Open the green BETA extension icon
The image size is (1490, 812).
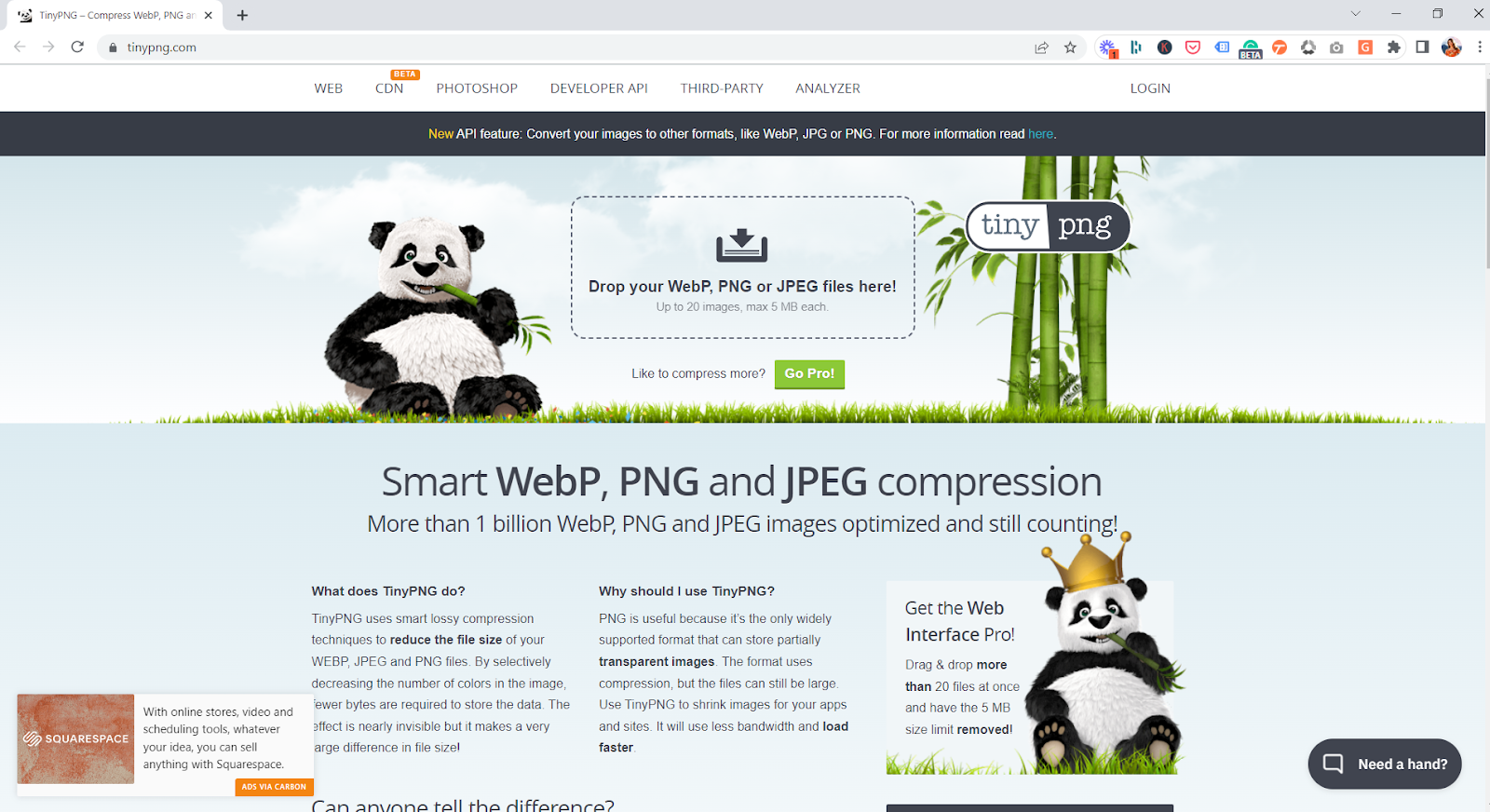1251,48
